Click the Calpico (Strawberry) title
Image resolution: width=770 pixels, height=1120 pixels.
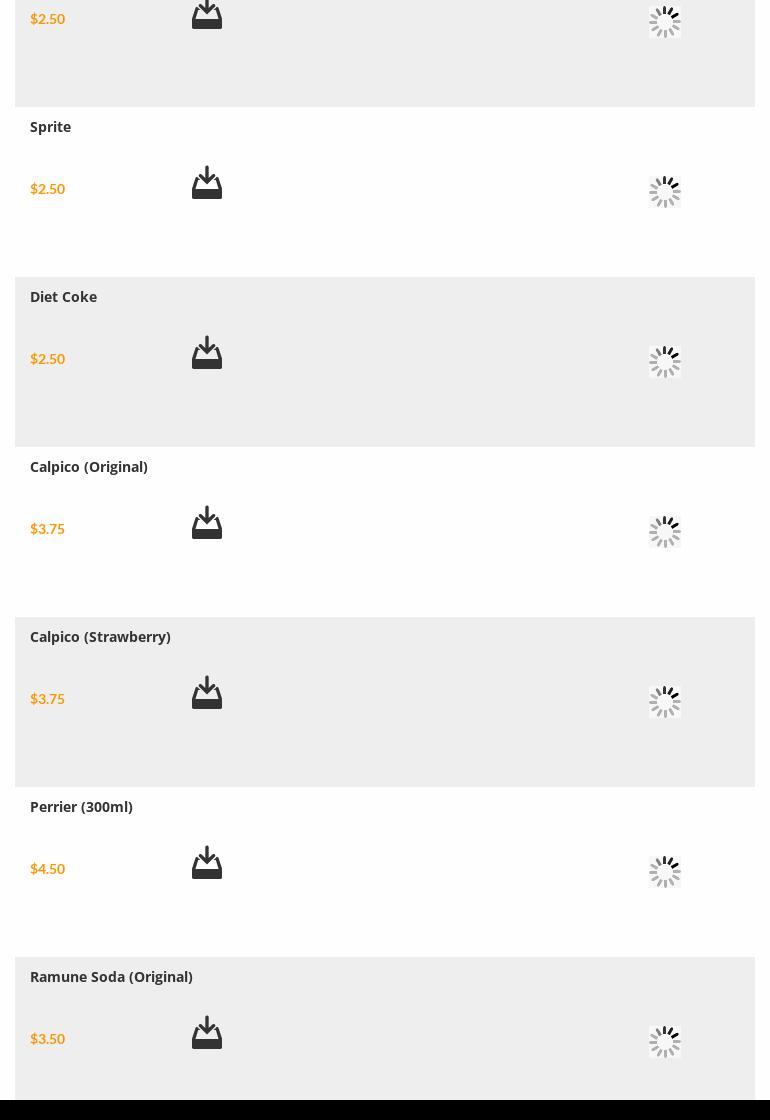[100, 637]
